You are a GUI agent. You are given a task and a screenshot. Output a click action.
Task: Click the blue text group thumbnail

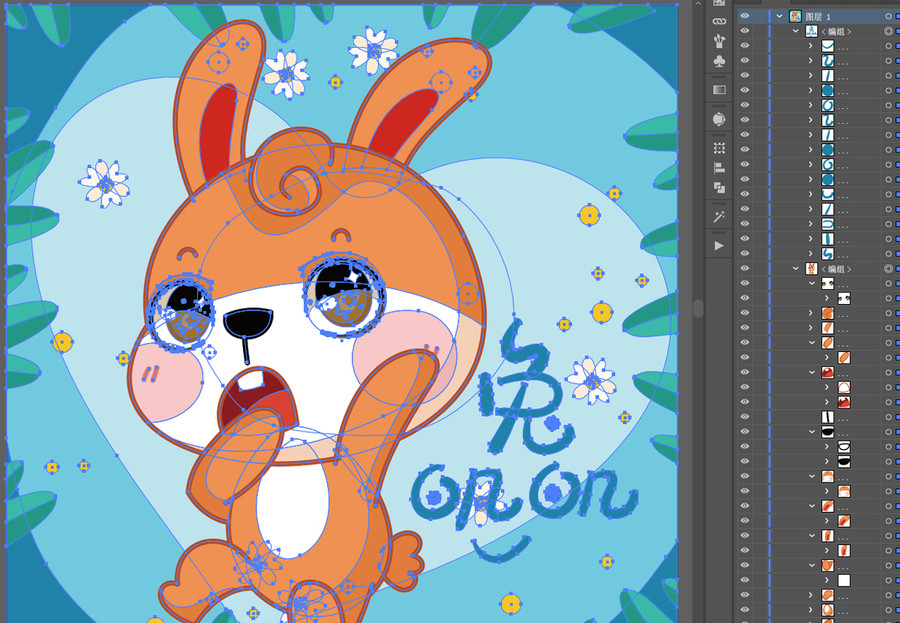812,31
